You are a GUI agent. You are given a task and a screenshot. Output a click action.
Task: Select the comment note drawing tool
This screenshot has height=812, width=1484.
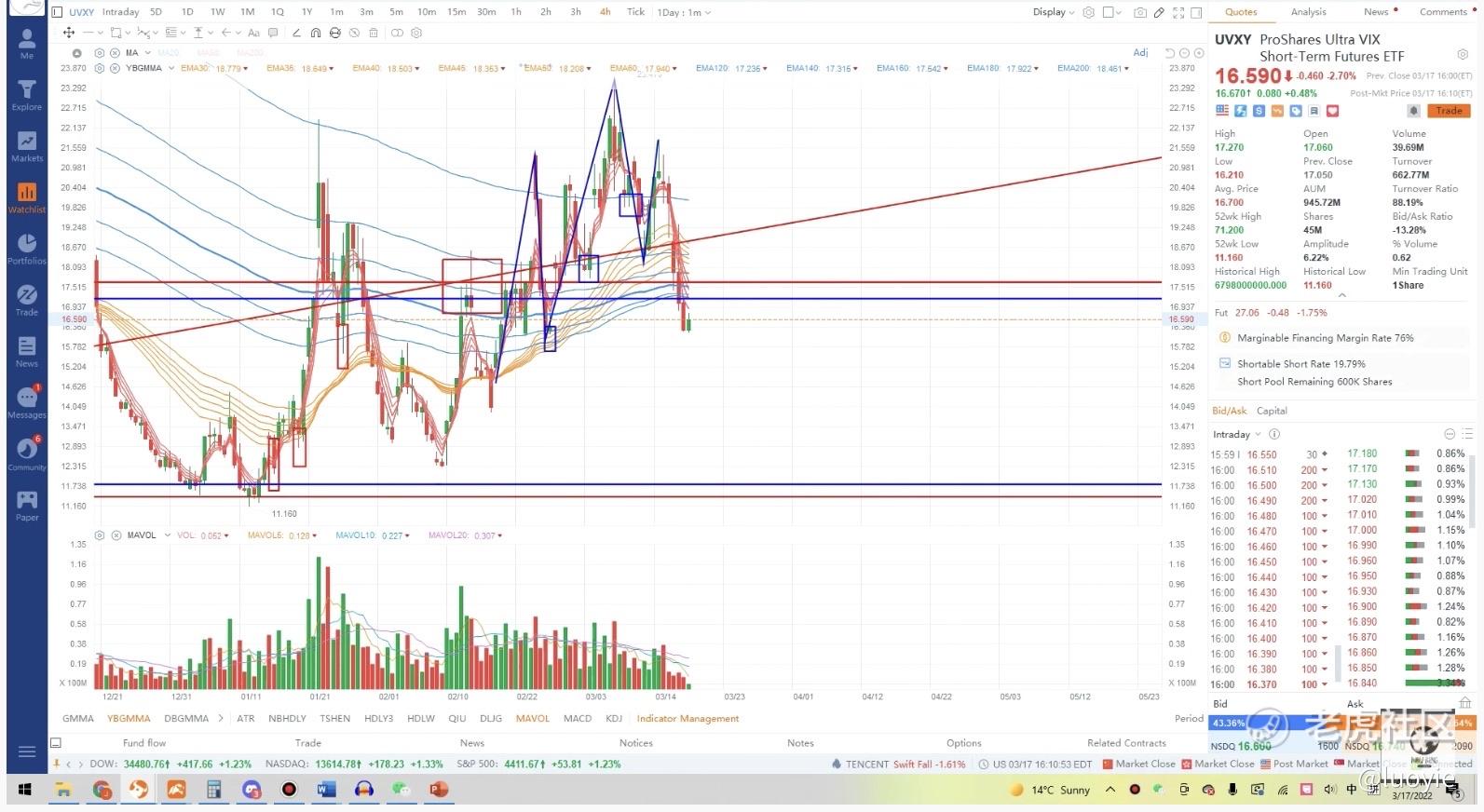click(x=273, y=33)
